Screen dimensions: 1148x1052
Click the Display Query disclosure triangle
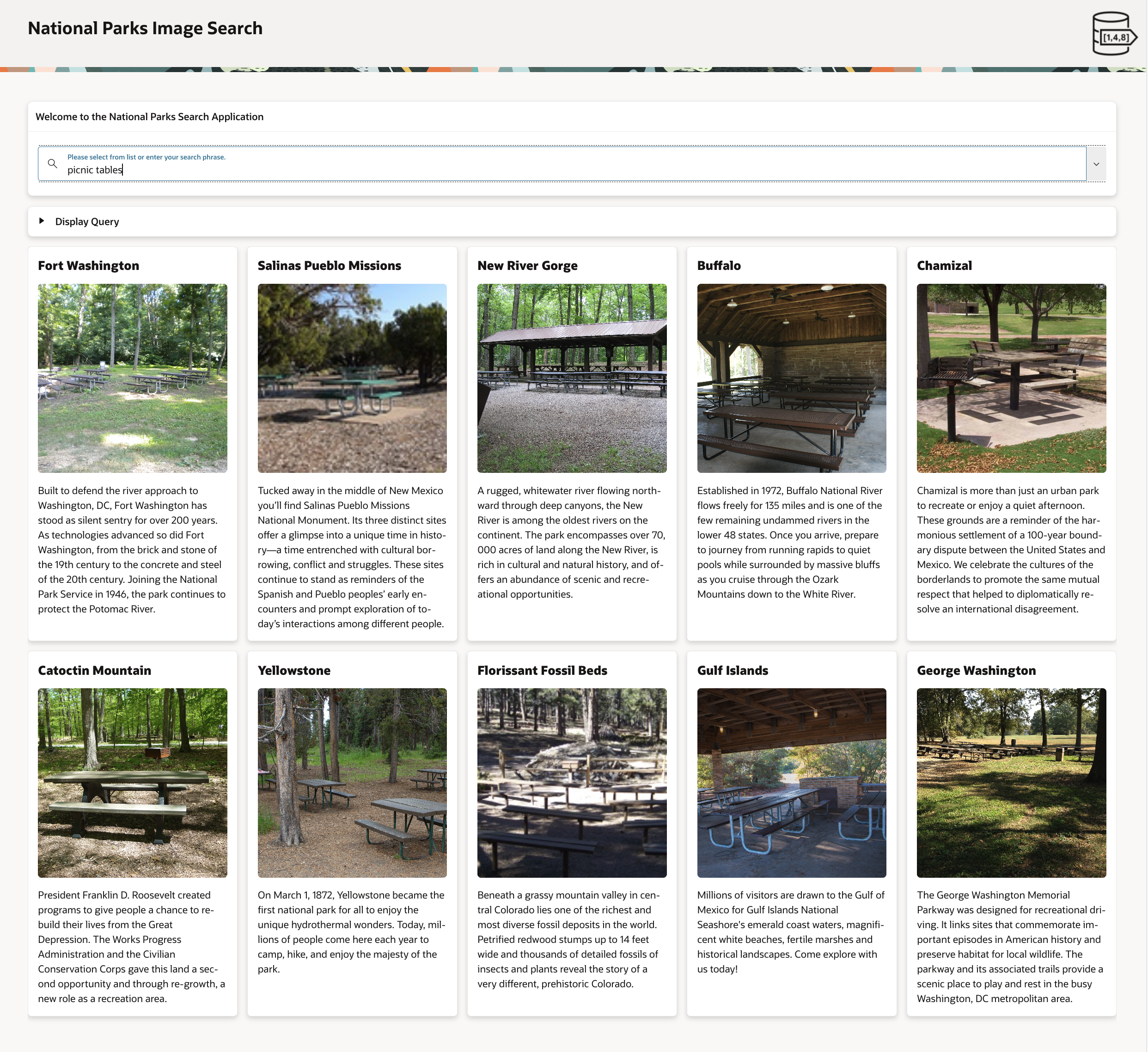(x=42, y=221)
